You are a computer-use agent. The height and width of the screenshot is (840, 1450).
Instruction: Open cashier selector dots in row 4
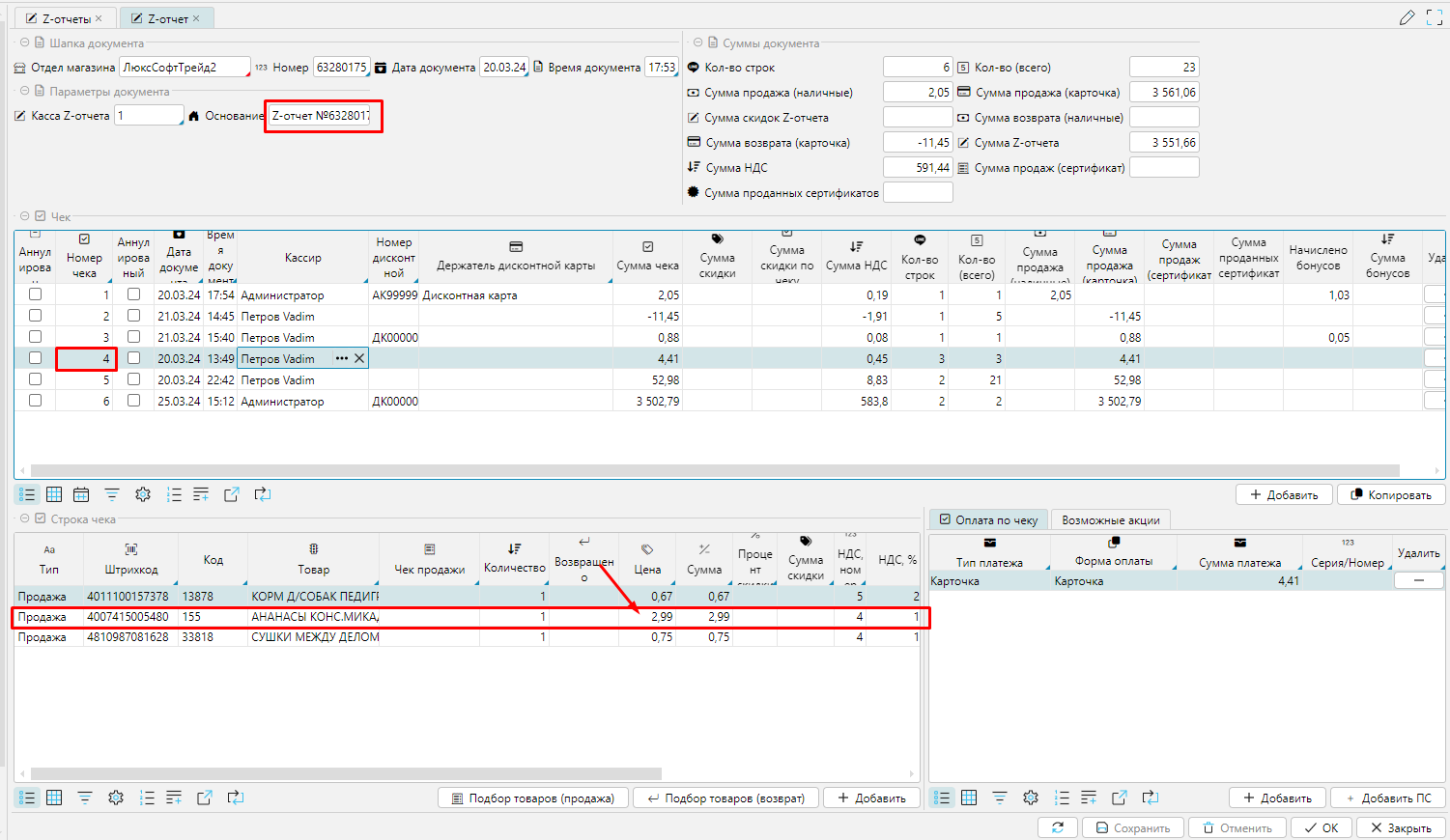click(341, 358)
